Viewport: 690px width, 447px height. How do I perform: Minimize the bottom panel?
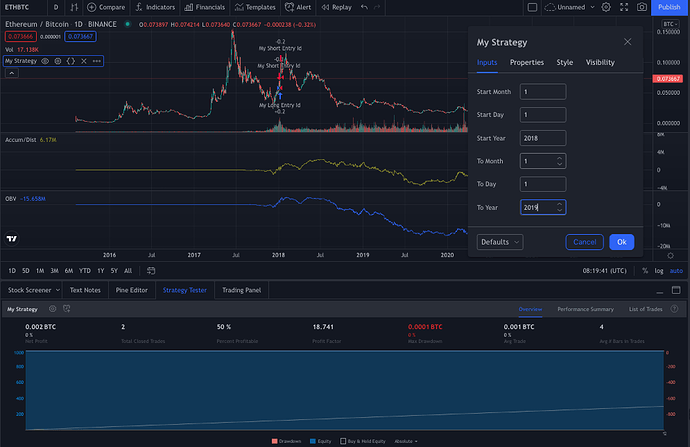click(x=659, y=290)
